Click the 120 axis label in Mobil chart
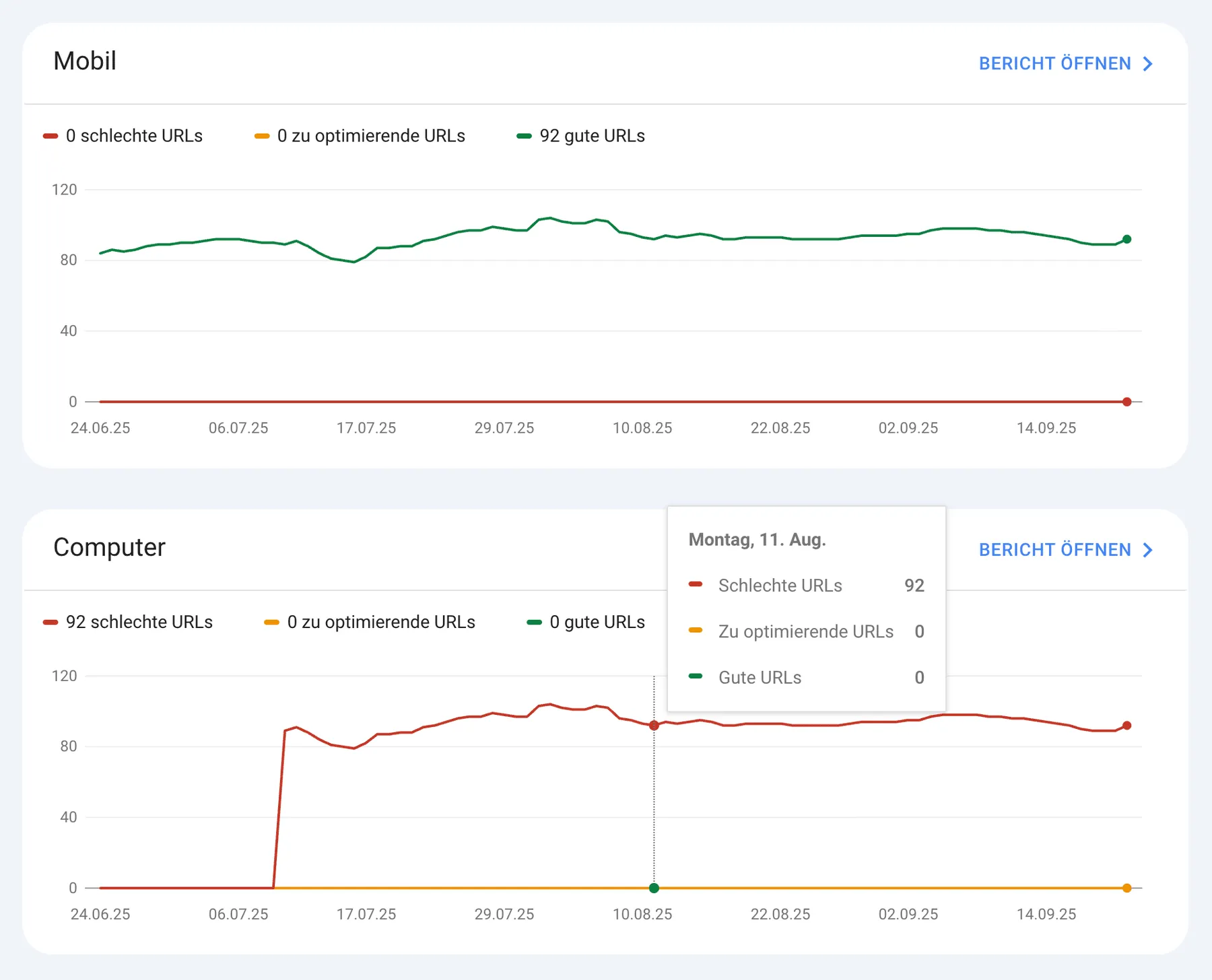Image resolution: width=1212 pixels, height=980 pixels. (65, 190)
